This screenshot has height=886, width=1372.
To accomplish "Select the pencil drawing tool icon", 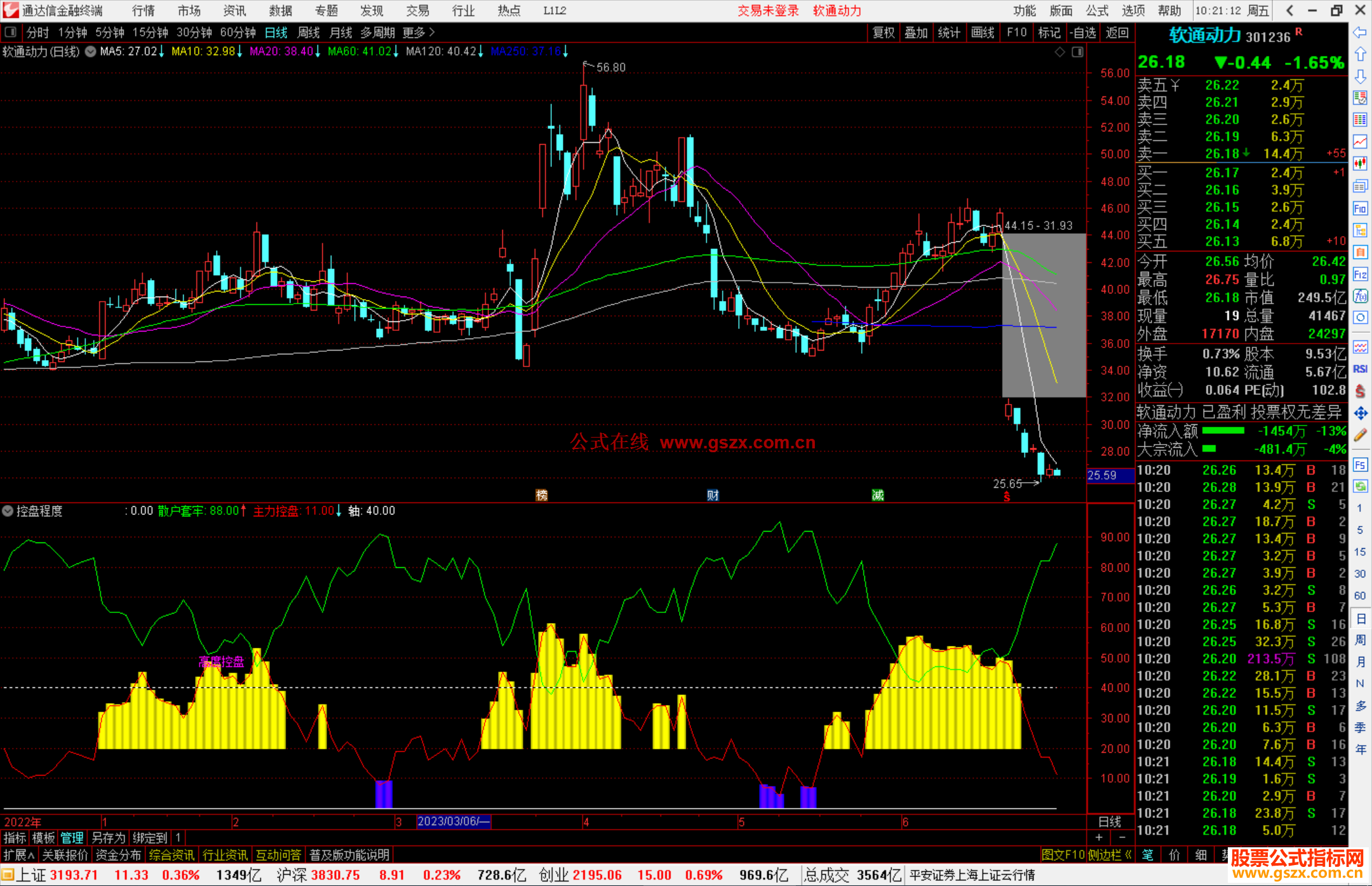I will pos(1360,436).
